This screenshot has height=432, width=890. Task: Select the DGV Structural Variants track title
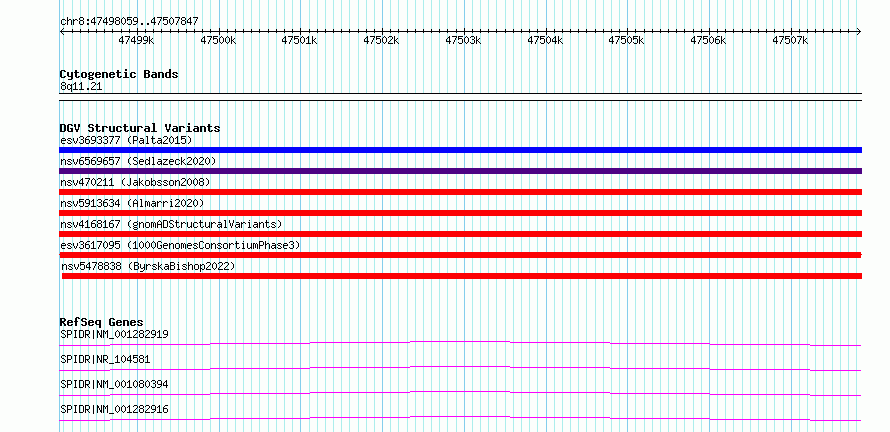[x=140, y=128]
